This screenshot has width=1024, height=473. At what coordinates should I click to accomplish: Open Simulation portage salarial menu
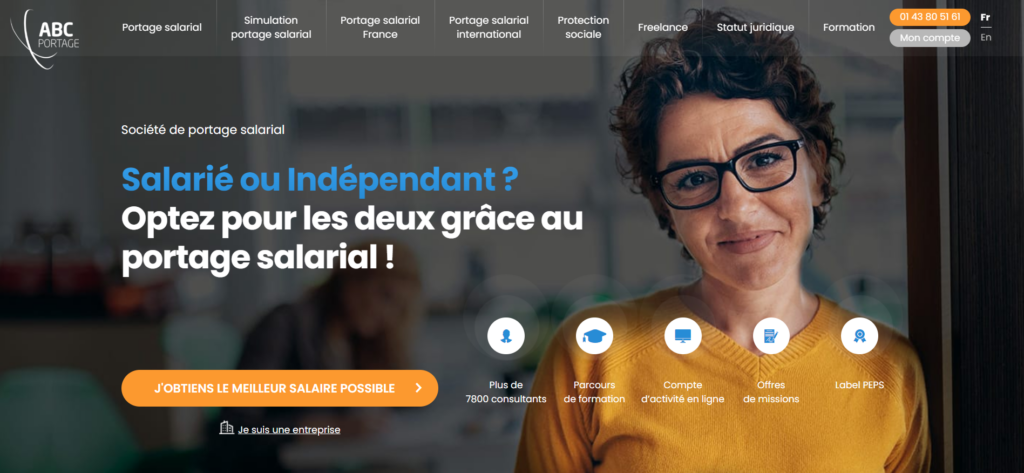pos(271,27)
